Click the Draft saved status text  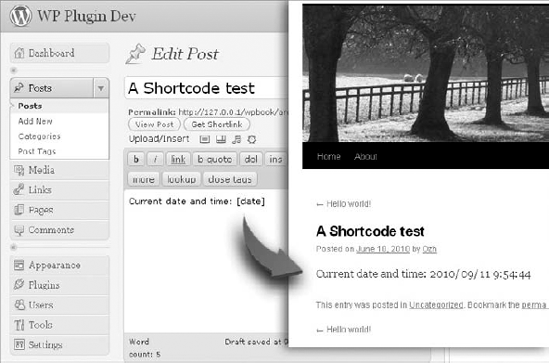tap(256, 342)
